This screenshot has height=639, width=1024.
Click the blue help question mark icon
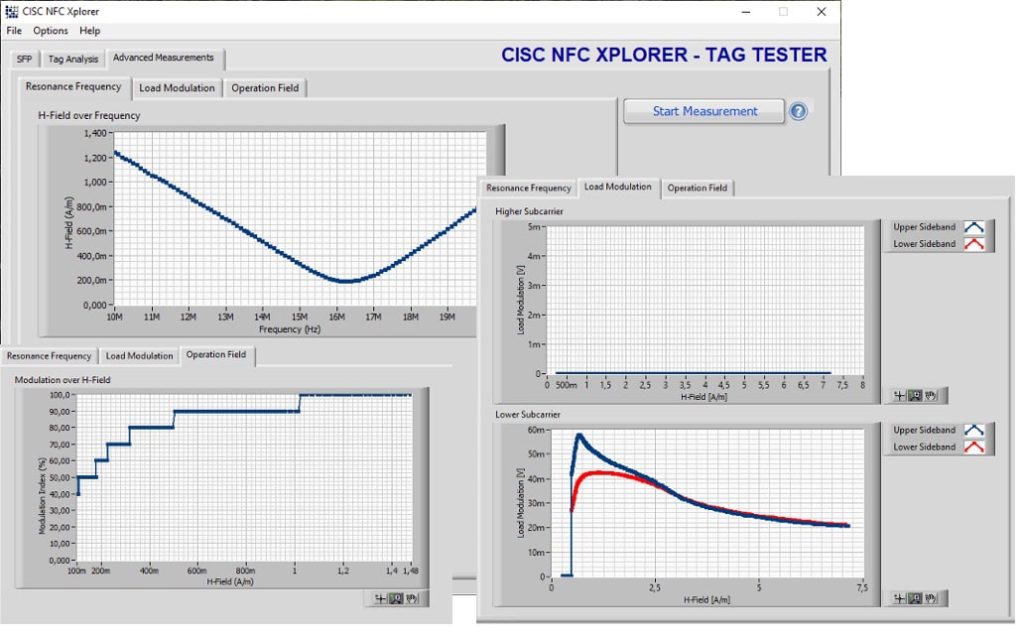[x=797, y=111]
